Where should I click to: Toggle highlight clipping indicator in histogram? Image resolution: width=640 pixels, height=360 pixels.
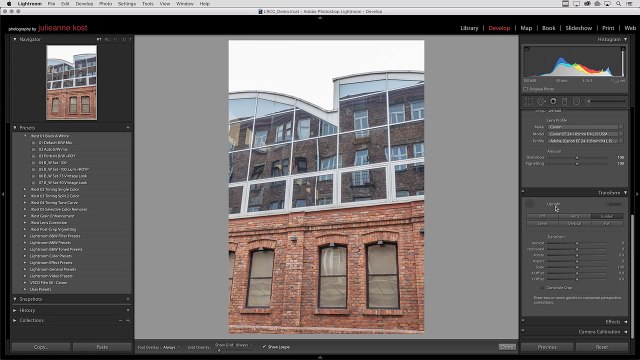point(623,49)
